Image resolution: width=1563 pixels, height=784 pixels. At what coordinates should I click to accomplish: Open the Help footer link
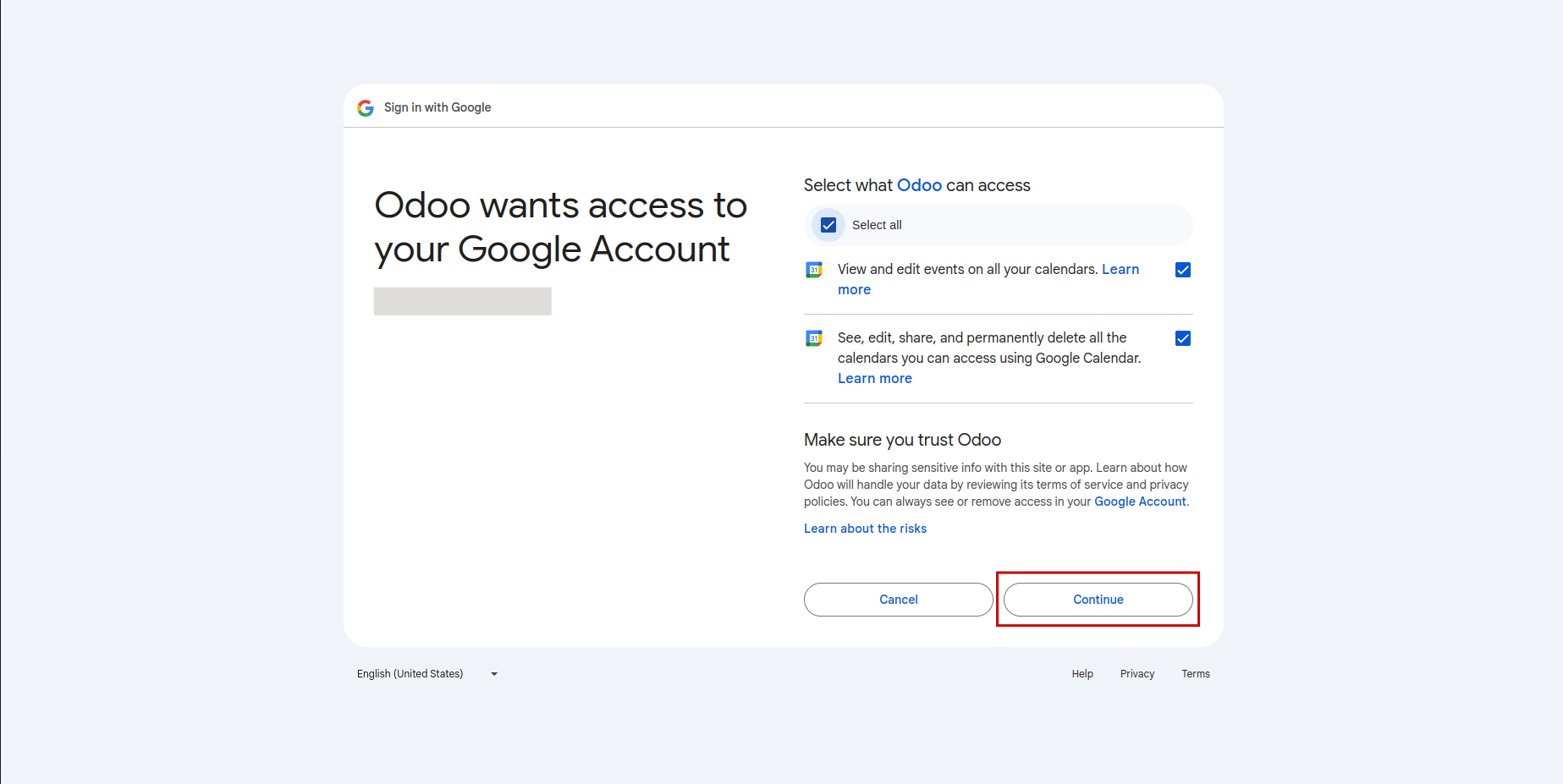tap(1082, 674)
